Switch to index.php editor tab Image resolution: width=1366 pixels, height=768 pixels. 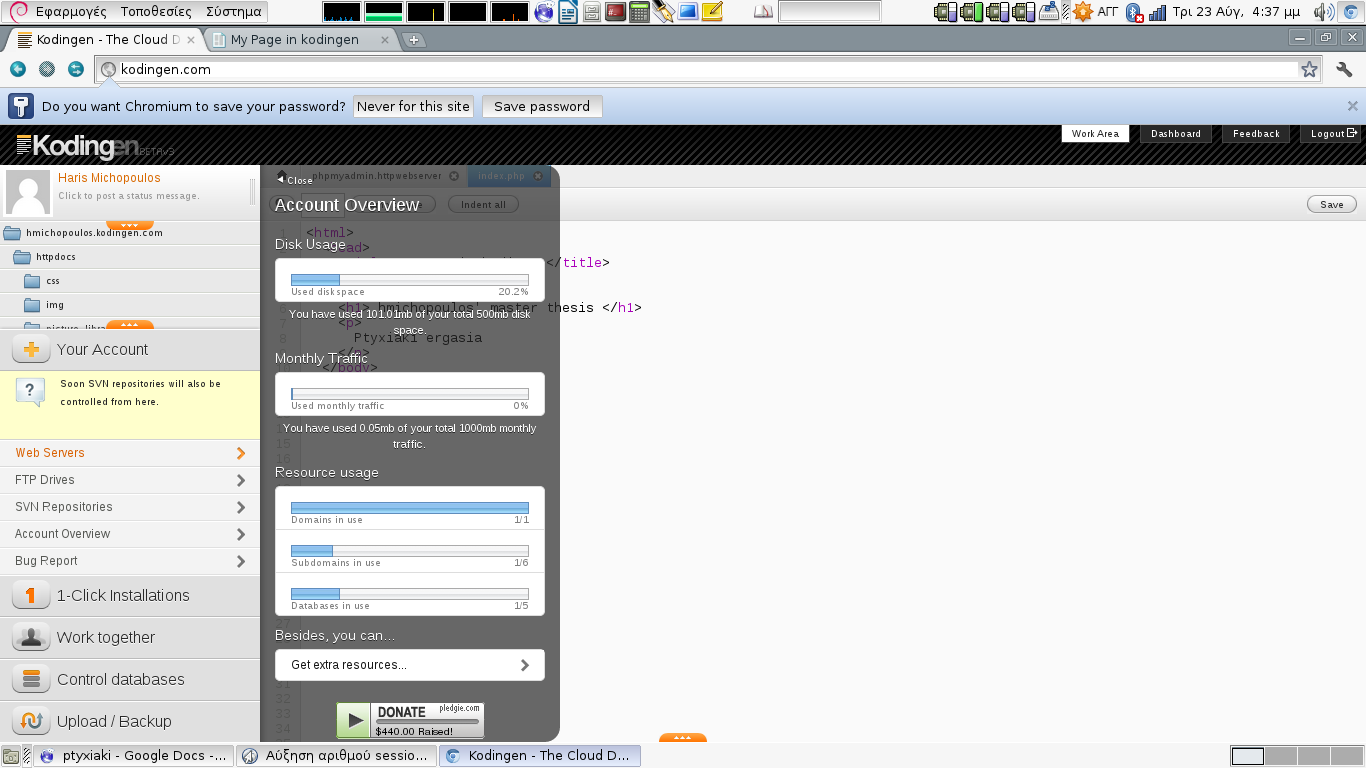[510, 176]
